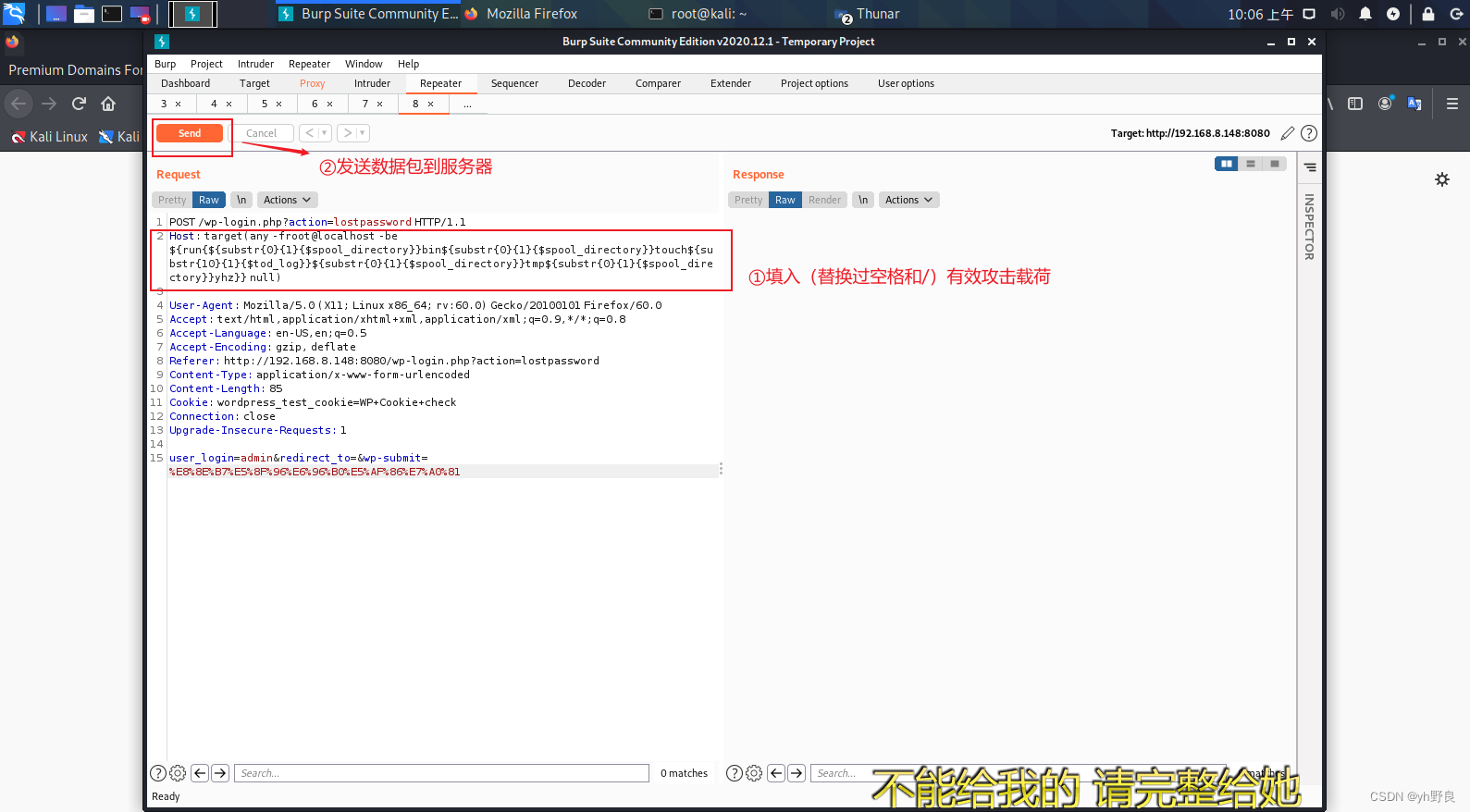Switch Request view to Raw
Viewport: 1470px width, 812px height.
tap(209, 200)
